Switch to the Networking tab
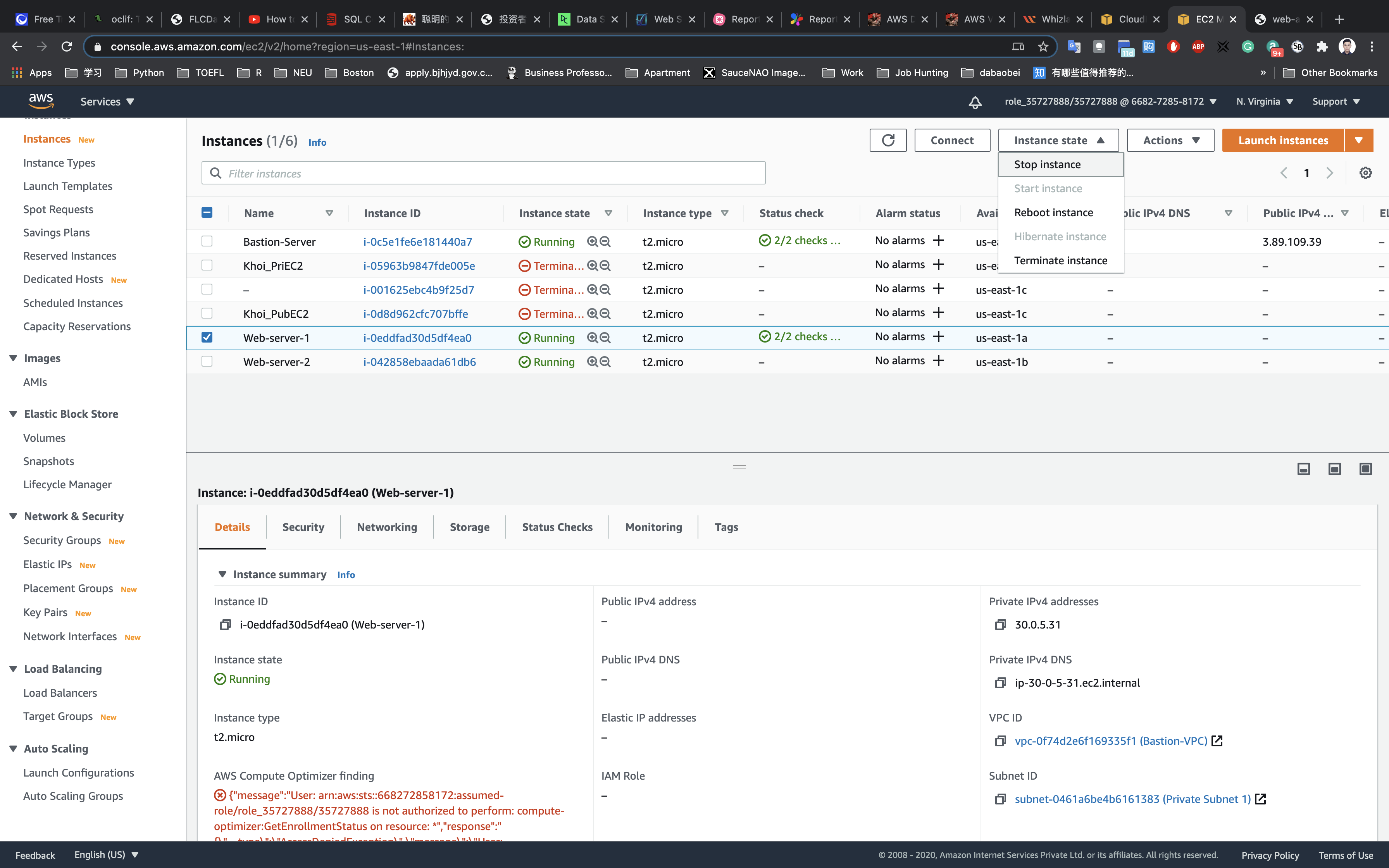1389x868 pixels. [x=387, y=527]
